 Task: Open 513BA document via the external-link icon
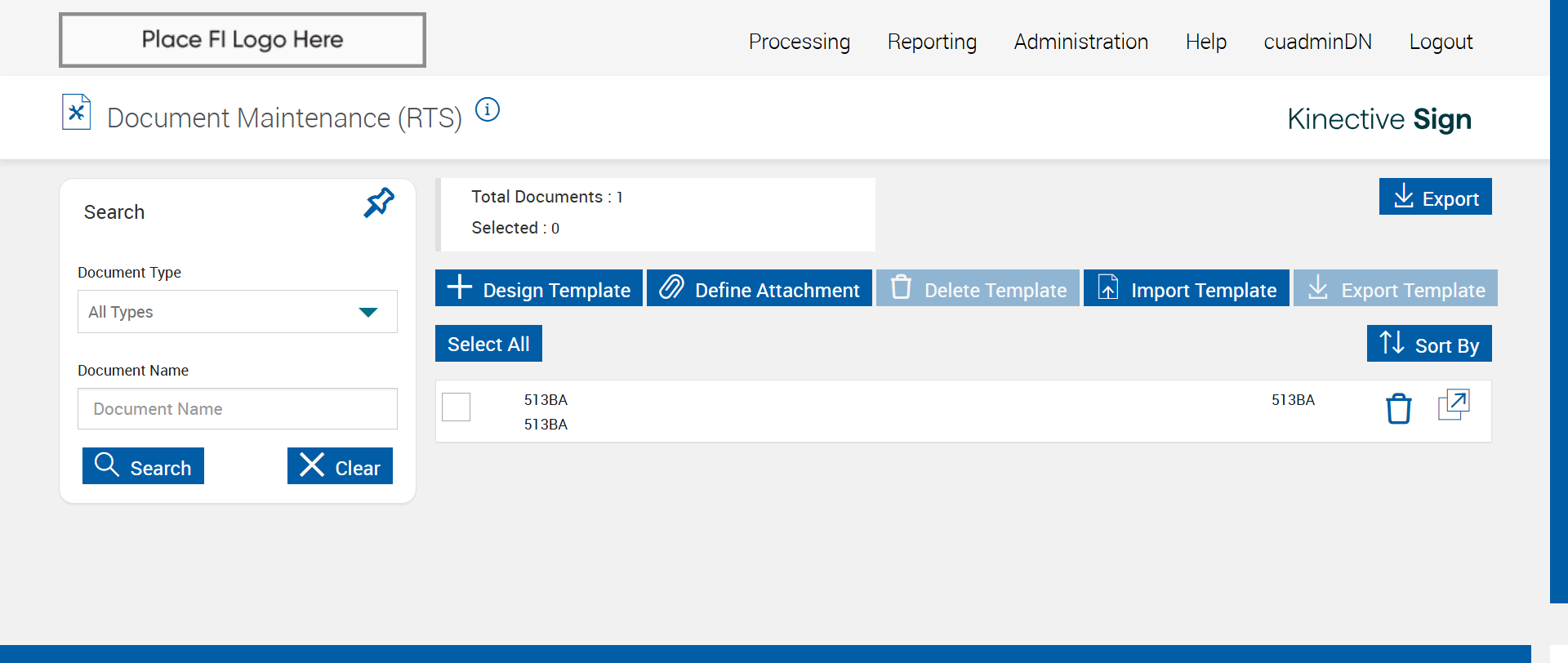(x=1454, y=405)
